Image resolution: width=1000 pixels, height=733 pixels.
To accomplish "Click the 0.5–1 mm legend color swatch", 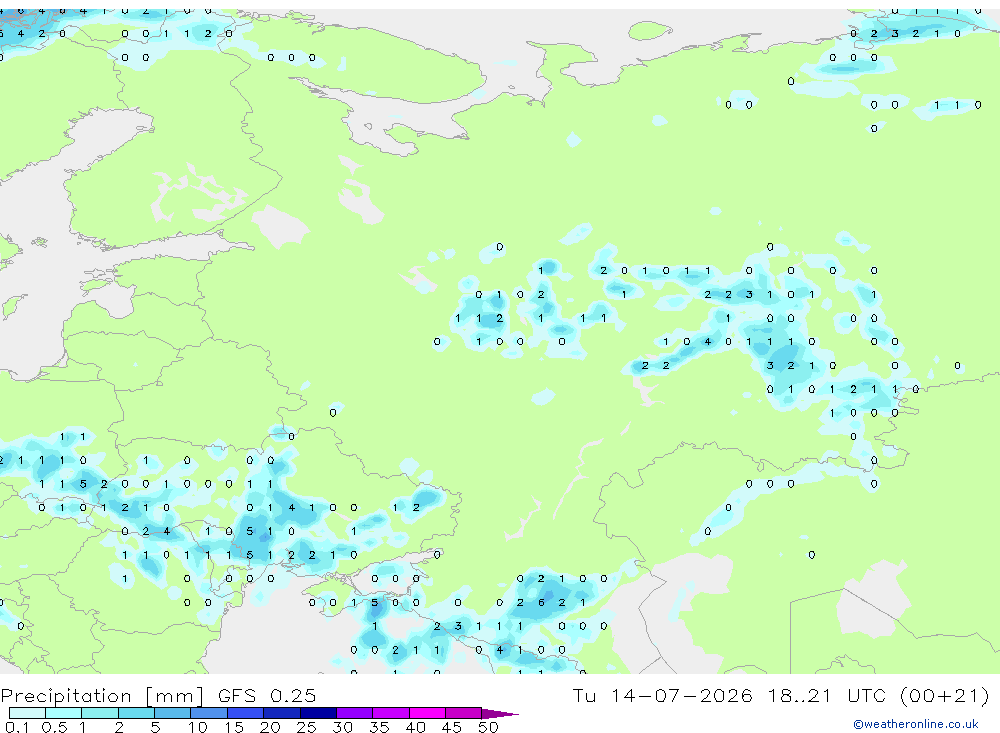I will click(63, 713).
